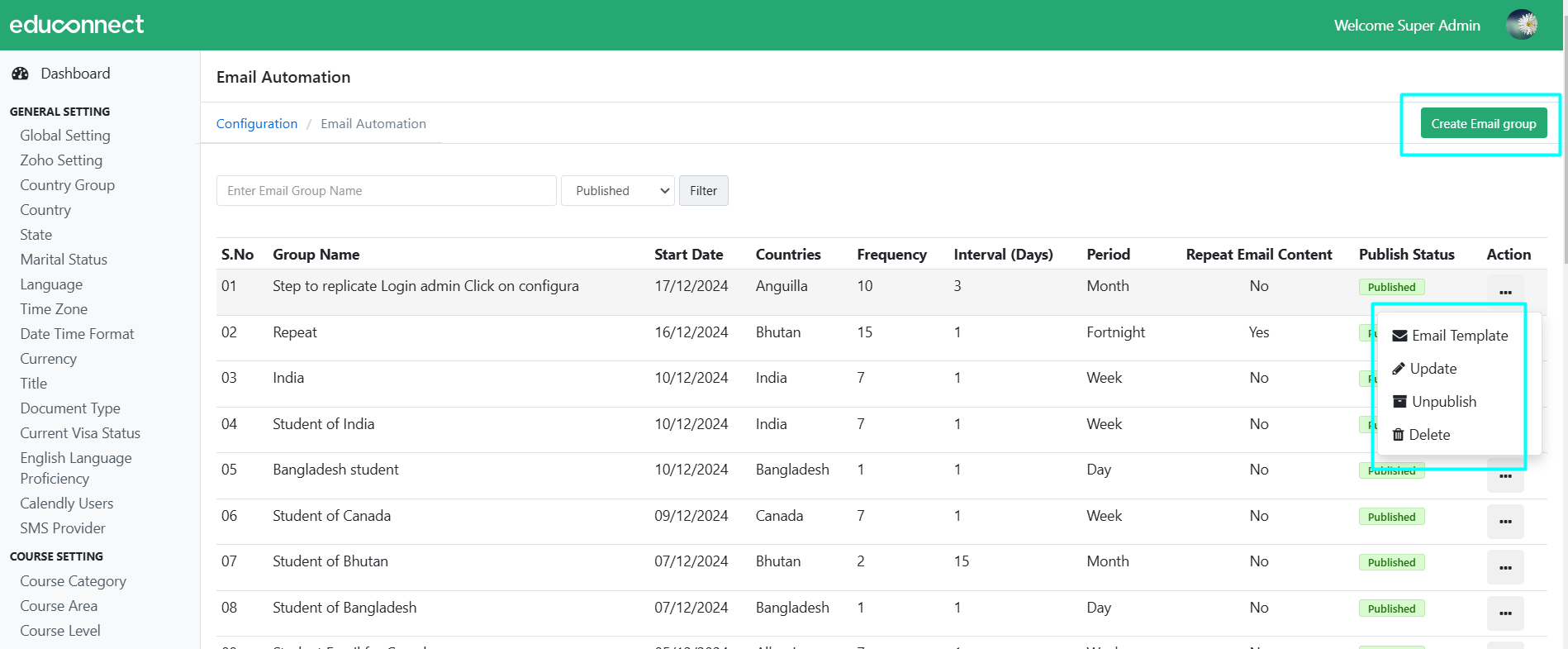Image resolution: width=1568 pixels, height=649 pixels.
Task: Click the envelope icon beside Email Template
Action: (1399, 336)
